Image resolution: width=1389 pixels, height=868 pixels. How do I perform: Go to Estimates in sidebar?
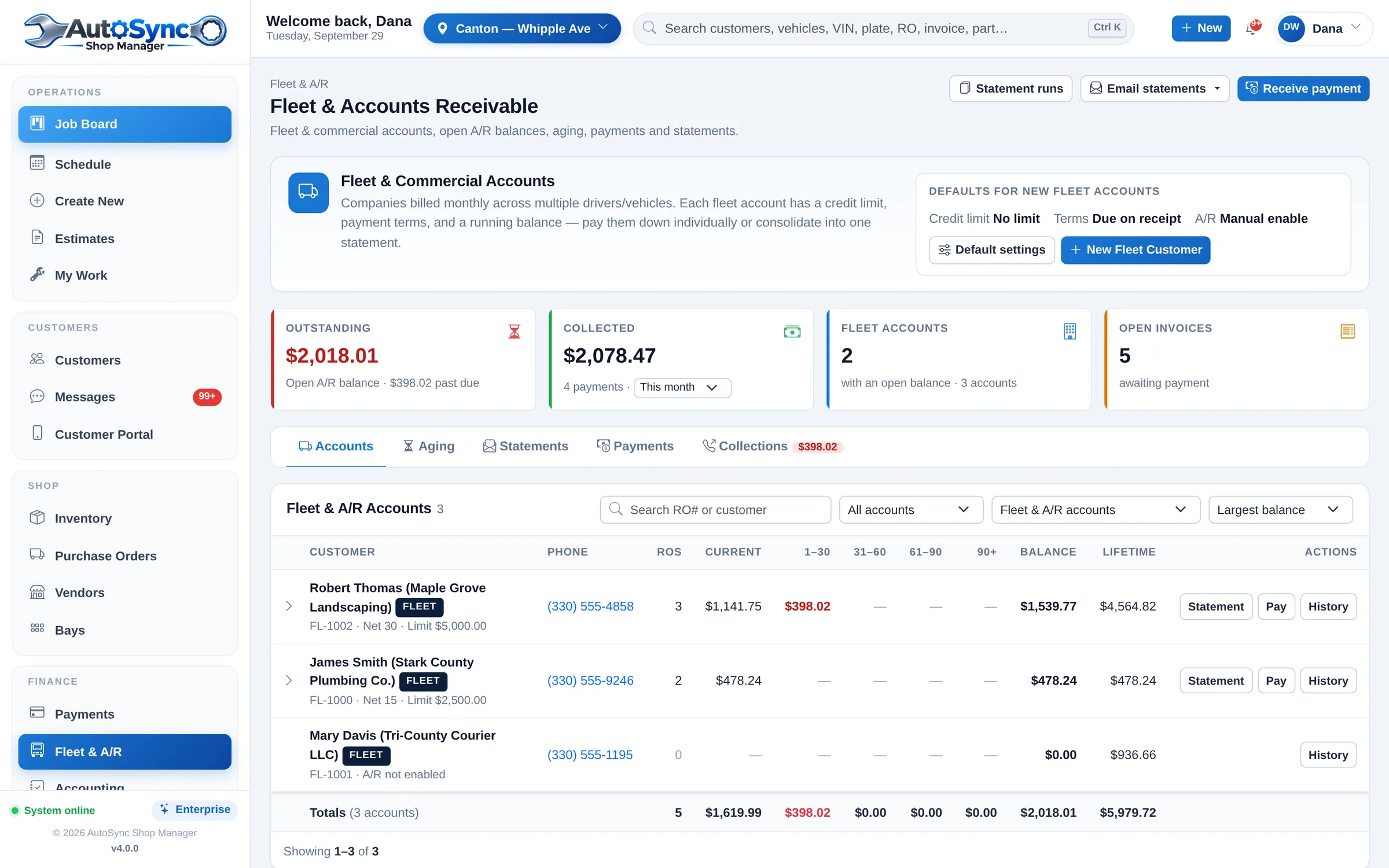(x=125, y=238)
